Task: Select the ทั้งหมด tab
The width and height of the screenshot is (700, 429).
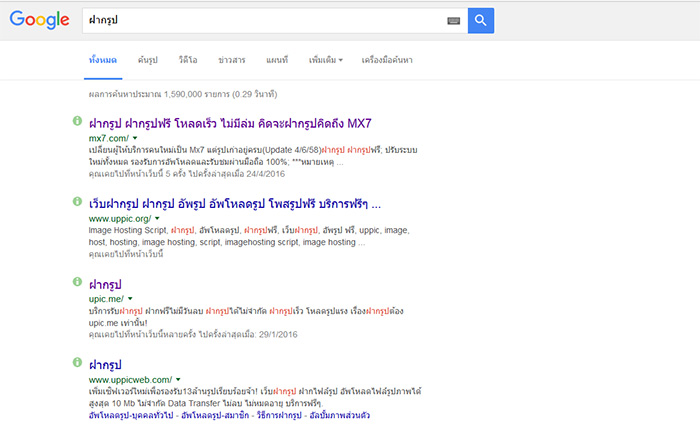Action: click(103, 60)
